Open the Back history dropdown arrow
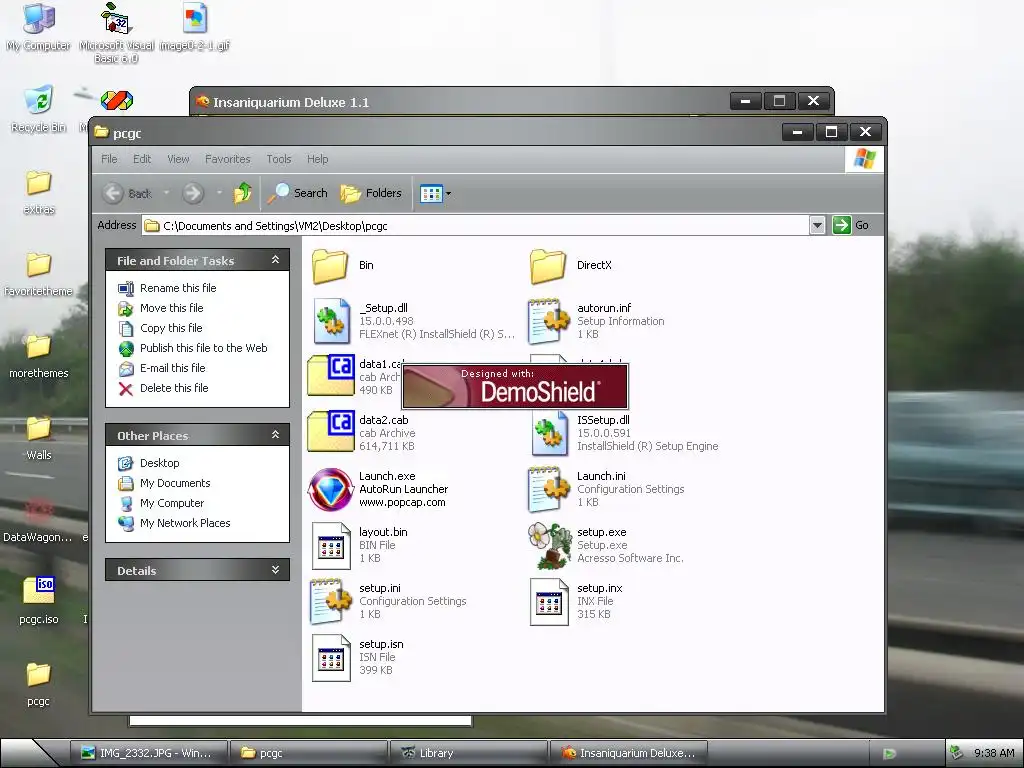 (166, 193)
